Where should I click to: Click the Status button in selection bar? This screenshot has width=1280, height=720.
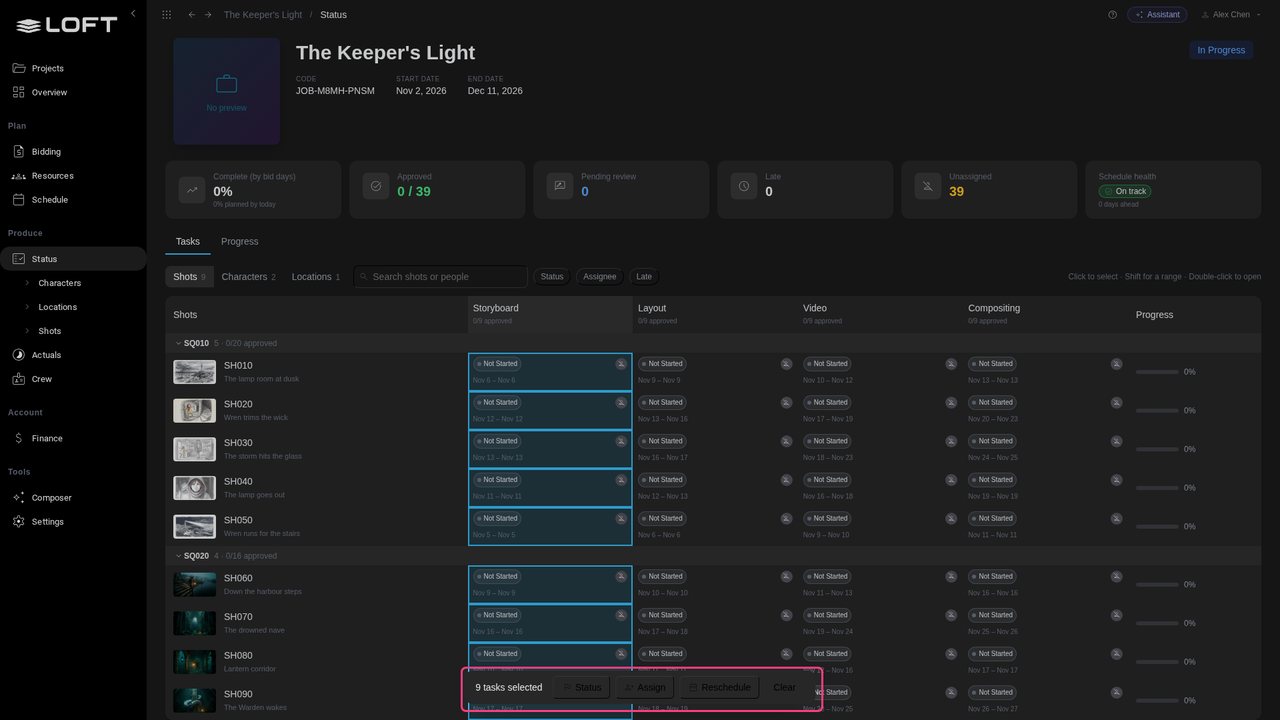582,688
